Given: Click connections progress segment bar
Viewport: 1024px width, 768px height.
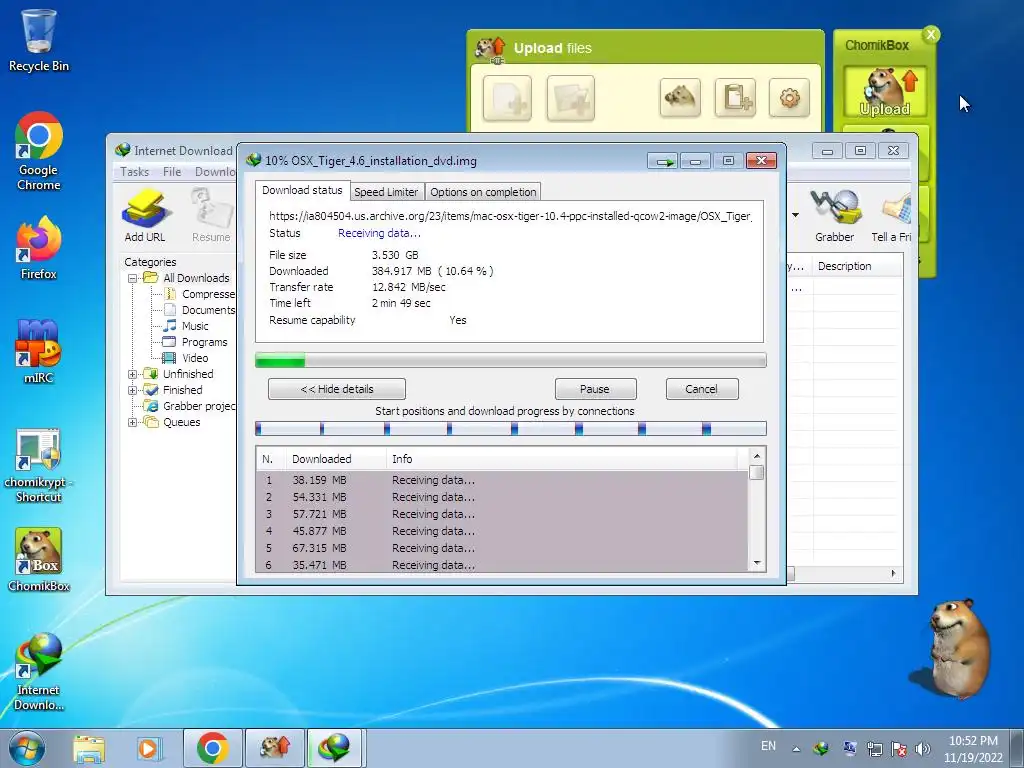Looking at the screenshot, I should 511,428.
